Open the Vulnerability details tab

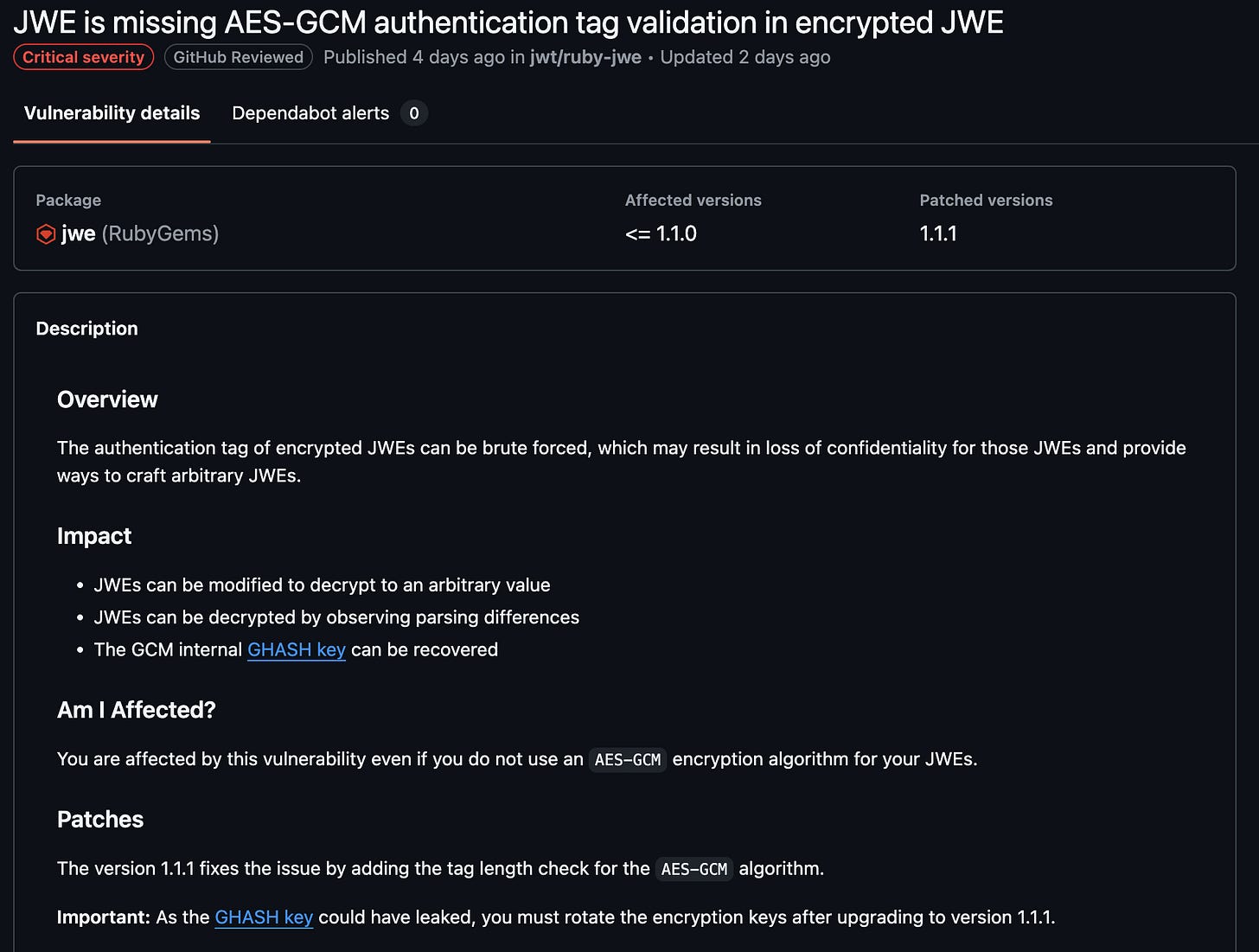click(x=112, y=113)
